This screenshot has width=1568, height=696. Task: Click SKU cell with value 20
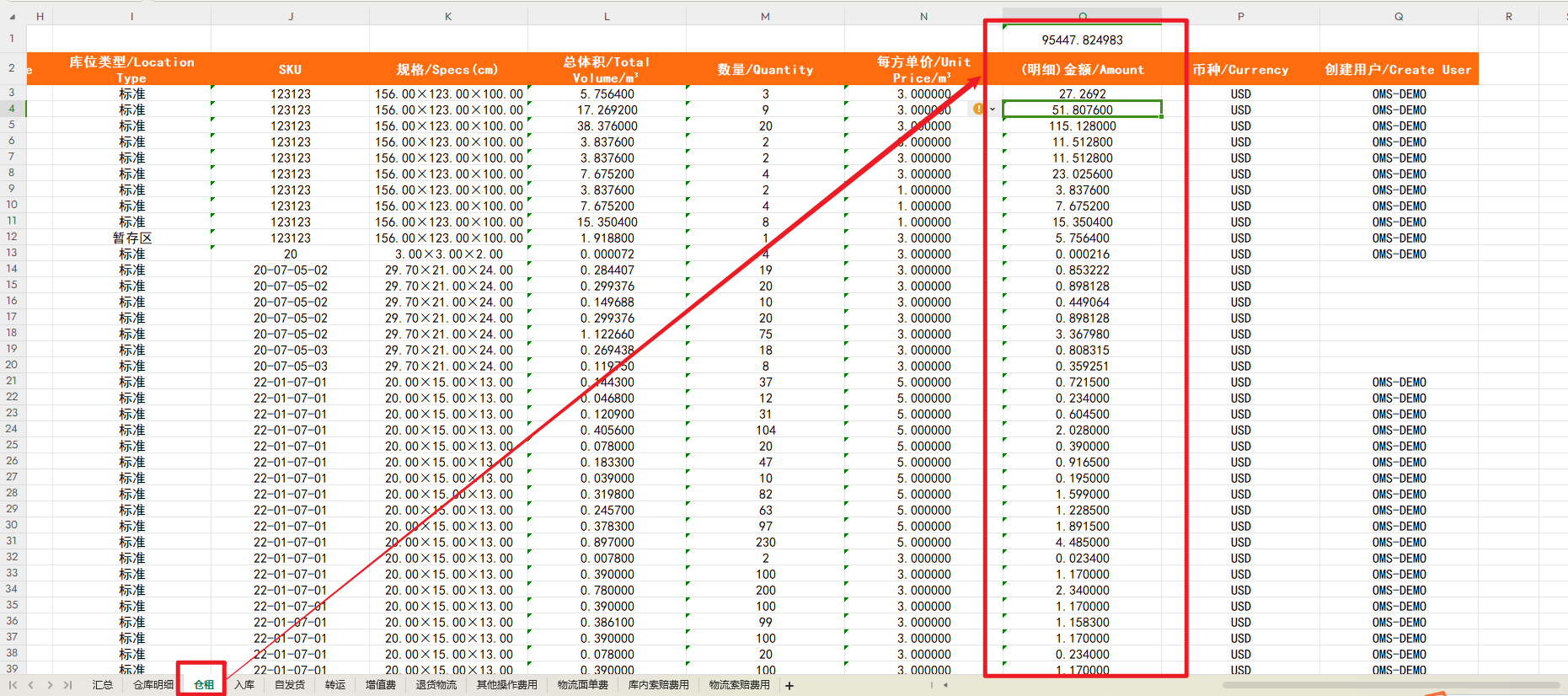point(291,254)
